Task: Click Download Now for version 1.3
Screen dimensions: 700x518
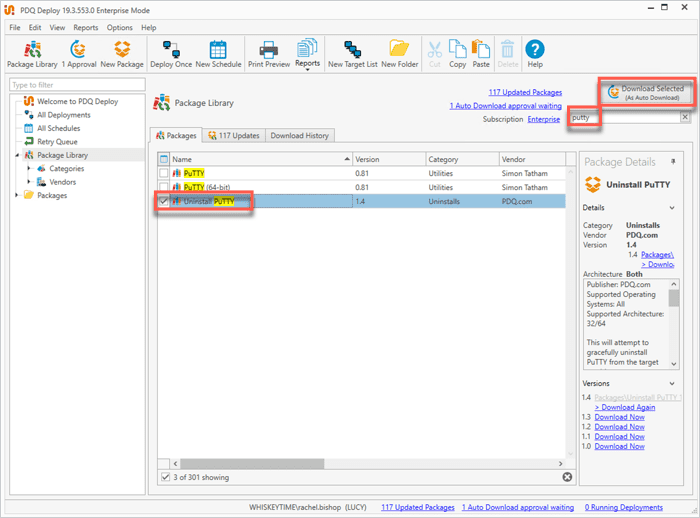Action: coord(619,417)
